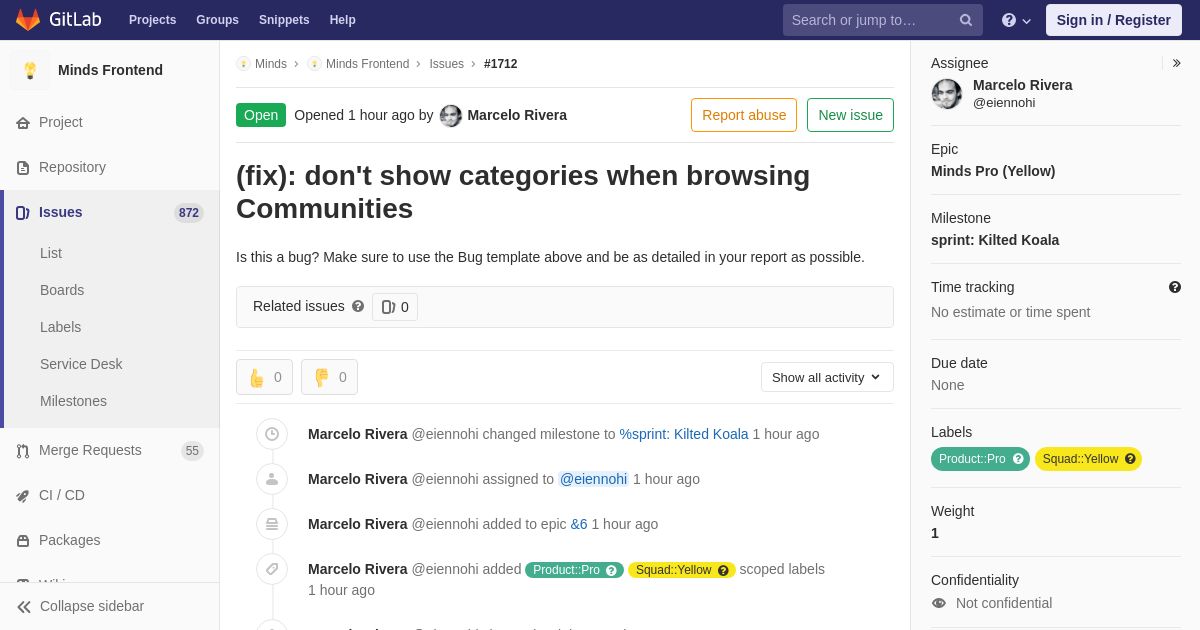Collapse the right sidebar with double chevron
This screenshot has width=1200, height=630.
1176,63
